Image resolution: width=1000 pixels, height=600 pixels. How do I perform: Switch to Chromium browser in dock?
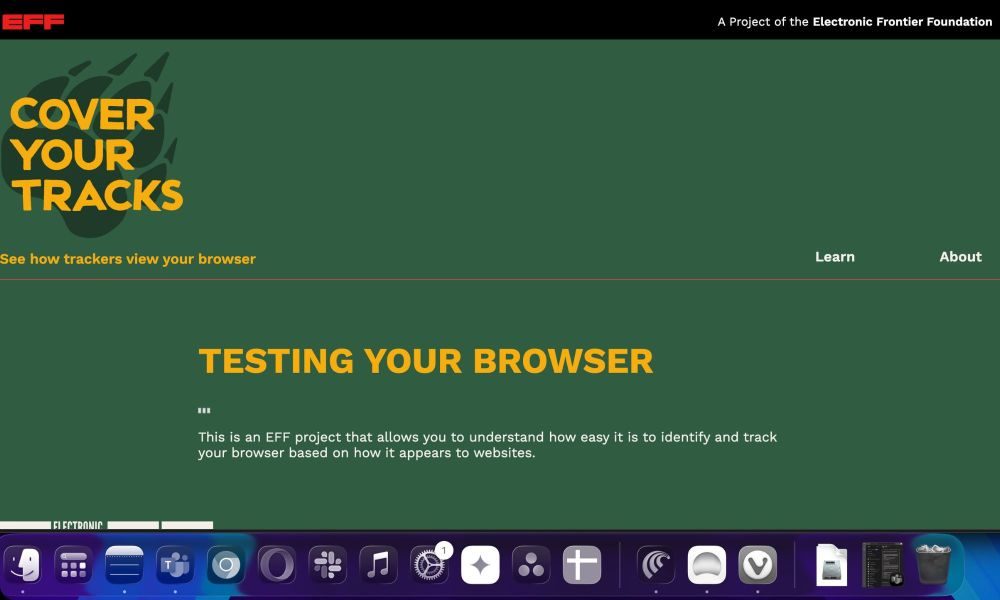[x=226, y=565]
